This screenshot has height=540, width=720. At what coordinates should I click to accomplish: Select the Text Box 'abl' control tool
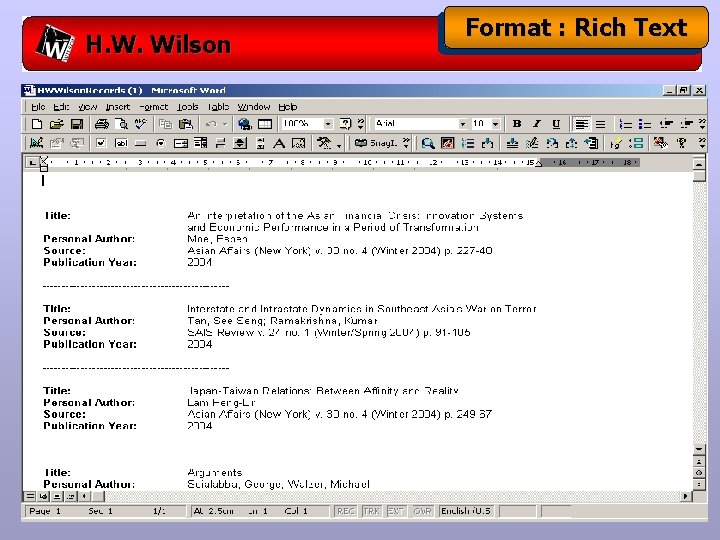coord(121,143)
